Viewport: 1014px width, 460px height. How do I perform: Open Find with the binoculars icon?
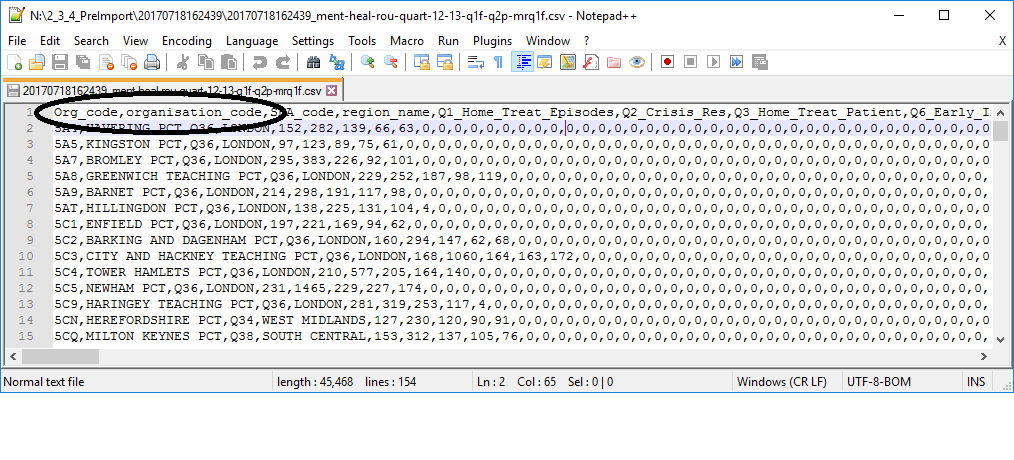click(x=314, y=62)
